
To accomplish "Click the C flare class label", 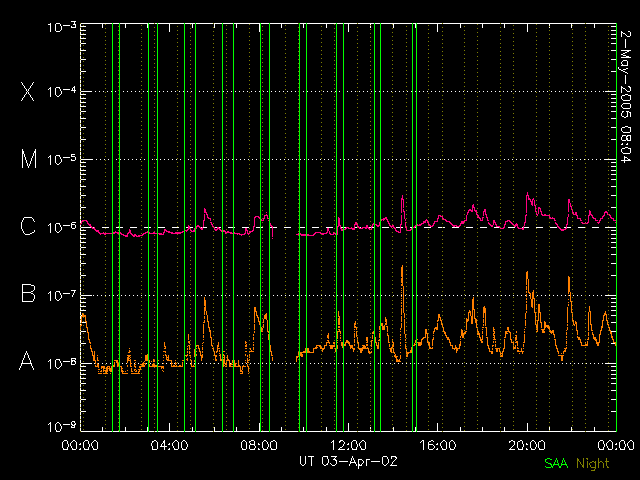I will 28,226.
